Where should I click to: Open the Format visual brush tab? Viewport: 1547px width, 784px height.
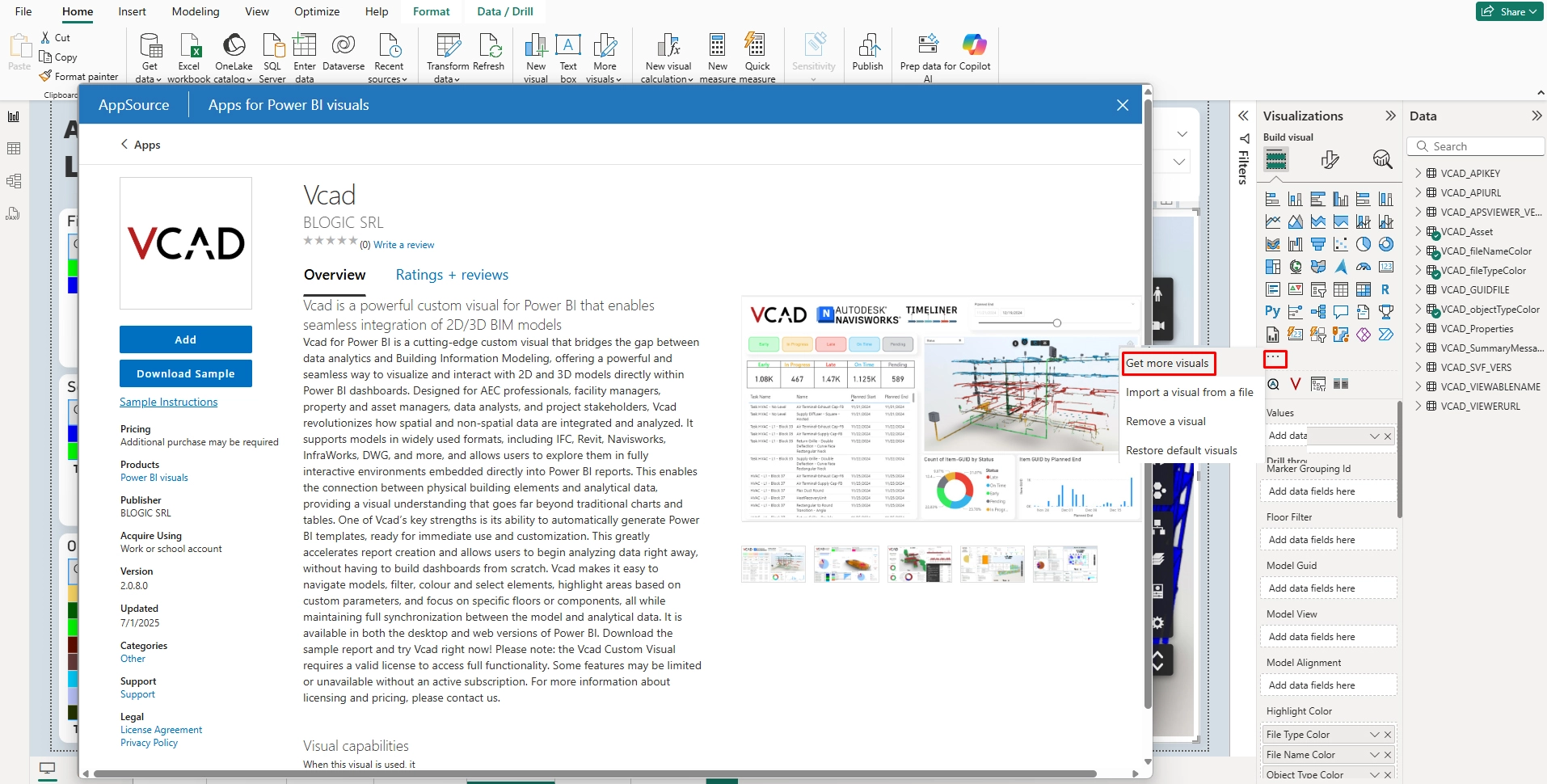click(x=1330, y=160)
